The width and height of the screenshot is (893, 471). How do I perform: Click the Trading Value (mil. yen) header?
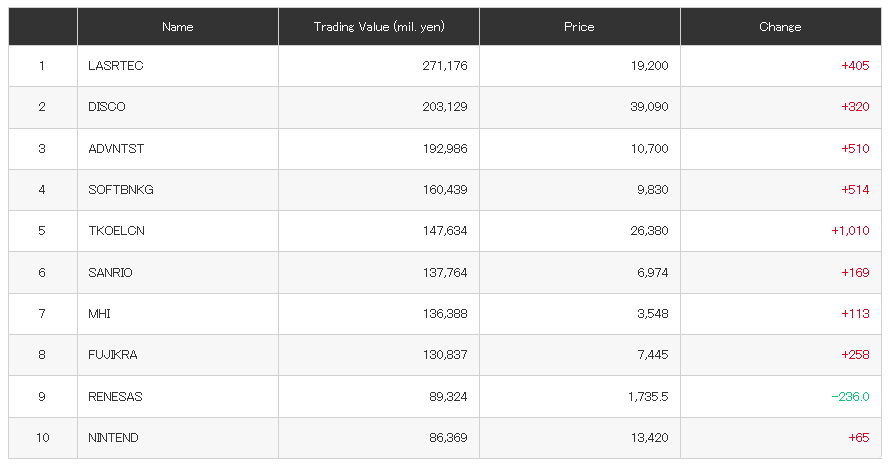click(379, 27)
